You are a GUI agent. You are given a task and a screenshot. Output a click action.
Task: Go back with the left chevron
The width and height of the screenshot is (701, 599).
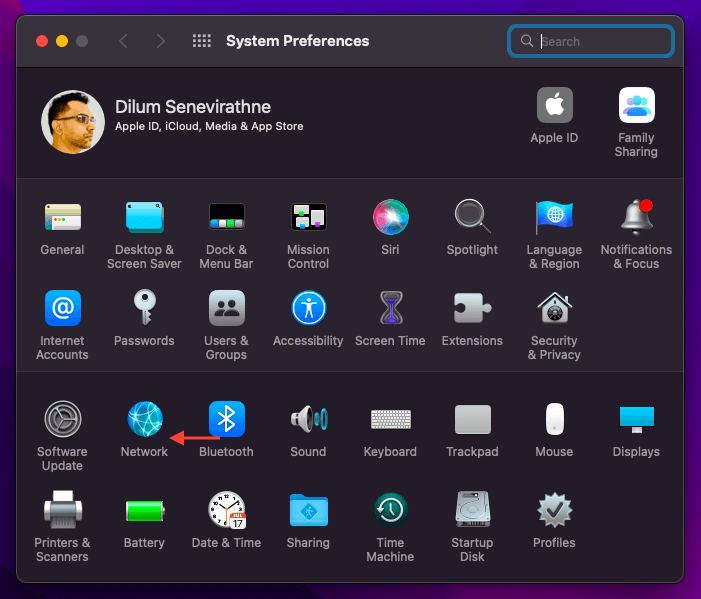[x=124, y=41]
